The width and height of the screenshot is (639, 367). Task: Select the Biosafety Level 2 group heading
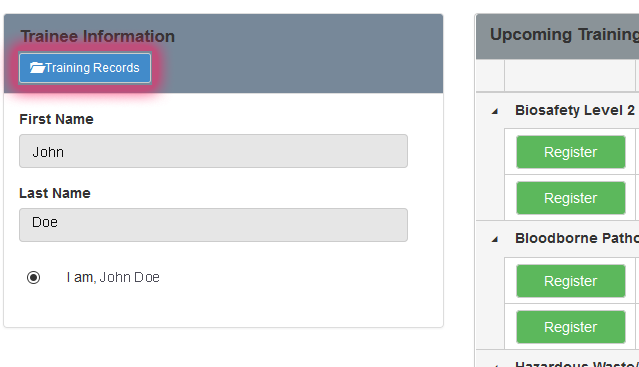point(575,110)
